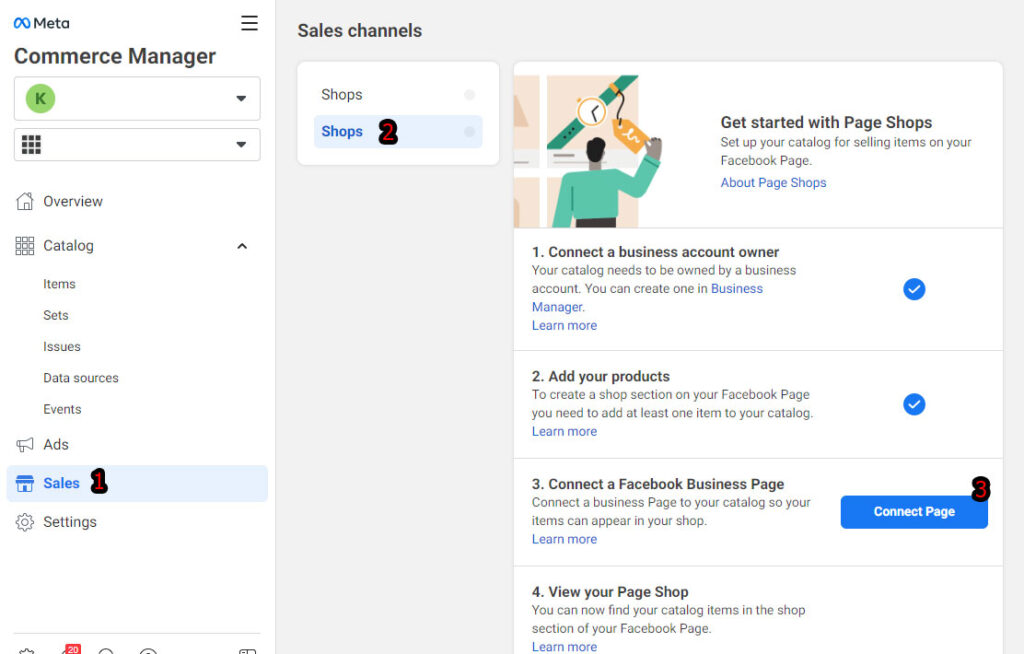Open Data sources under Catalog
This screenshot has width=1024, height=654.
81,378
